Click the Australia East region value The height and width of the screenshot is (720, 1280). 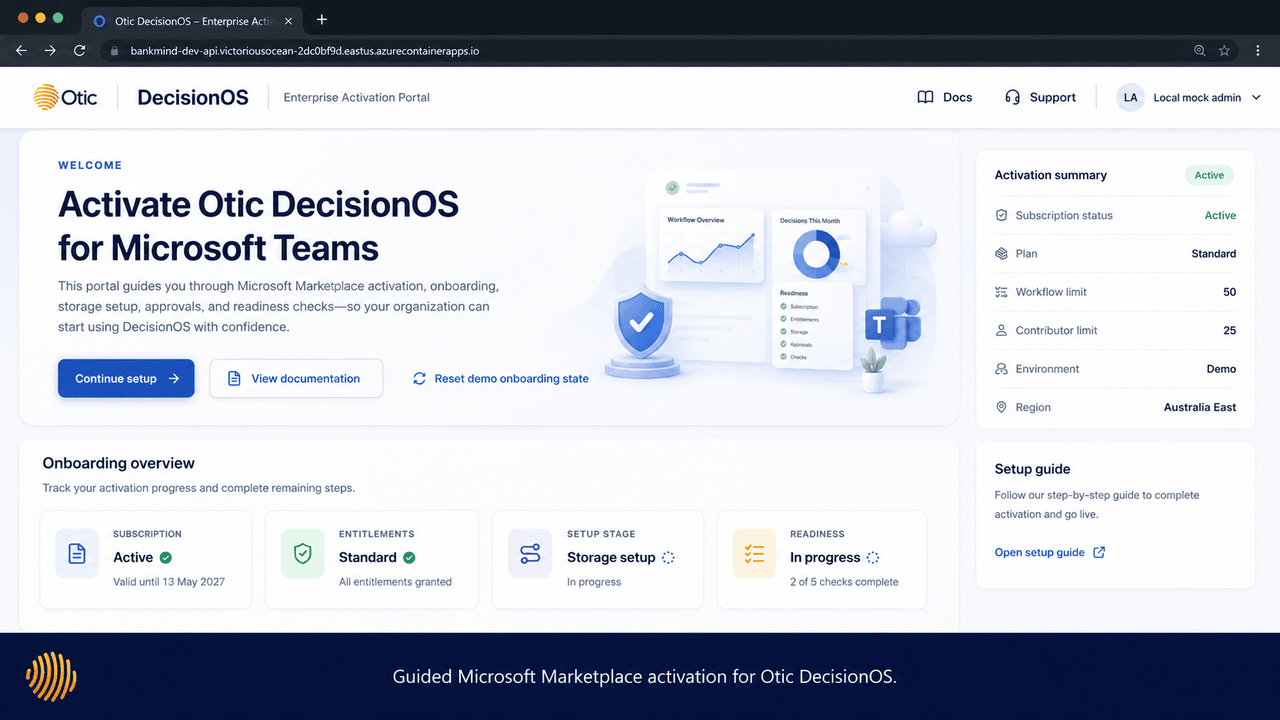pyautogui.click(x=1200, y=407)
